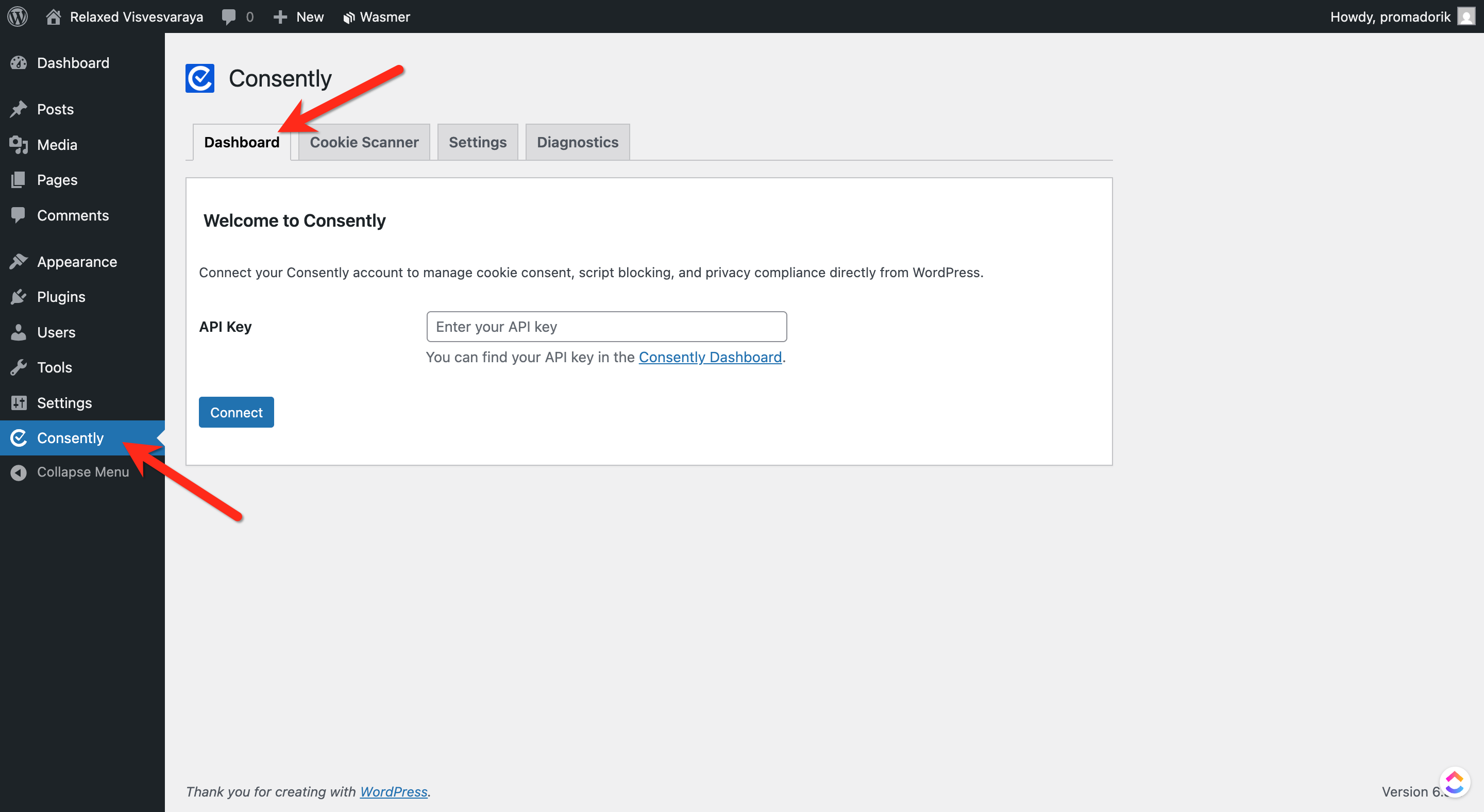Open Plugins from the sidebar

coord(61,297)
